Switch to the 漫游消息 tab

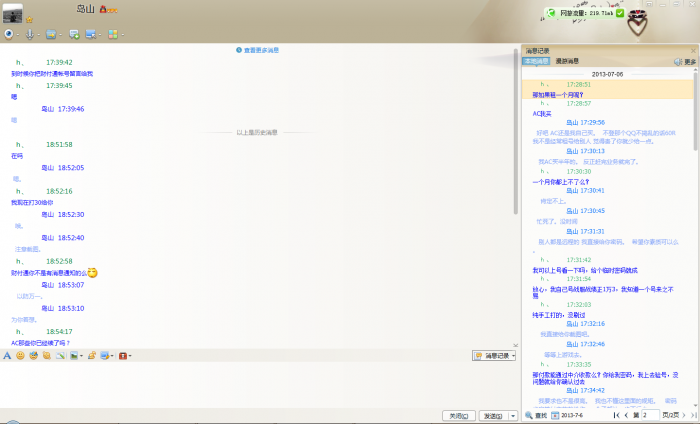click(567, 61)
